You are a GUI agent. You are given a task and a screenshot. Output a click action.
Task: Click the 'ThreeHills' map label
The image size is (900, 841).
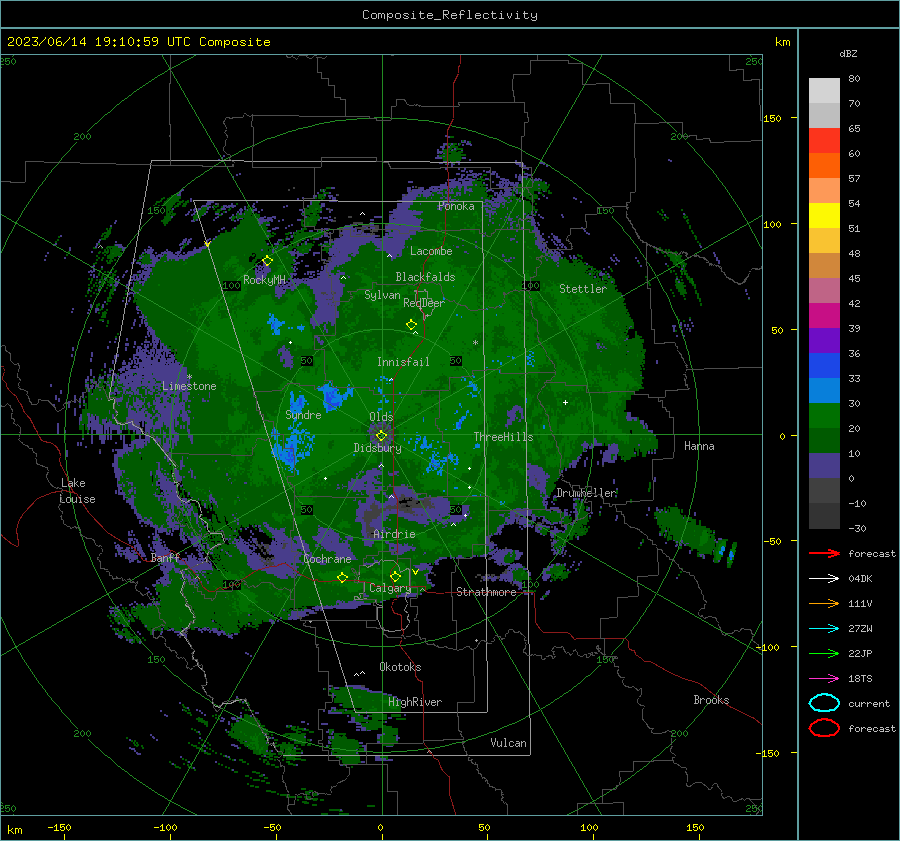coord(503,437)
